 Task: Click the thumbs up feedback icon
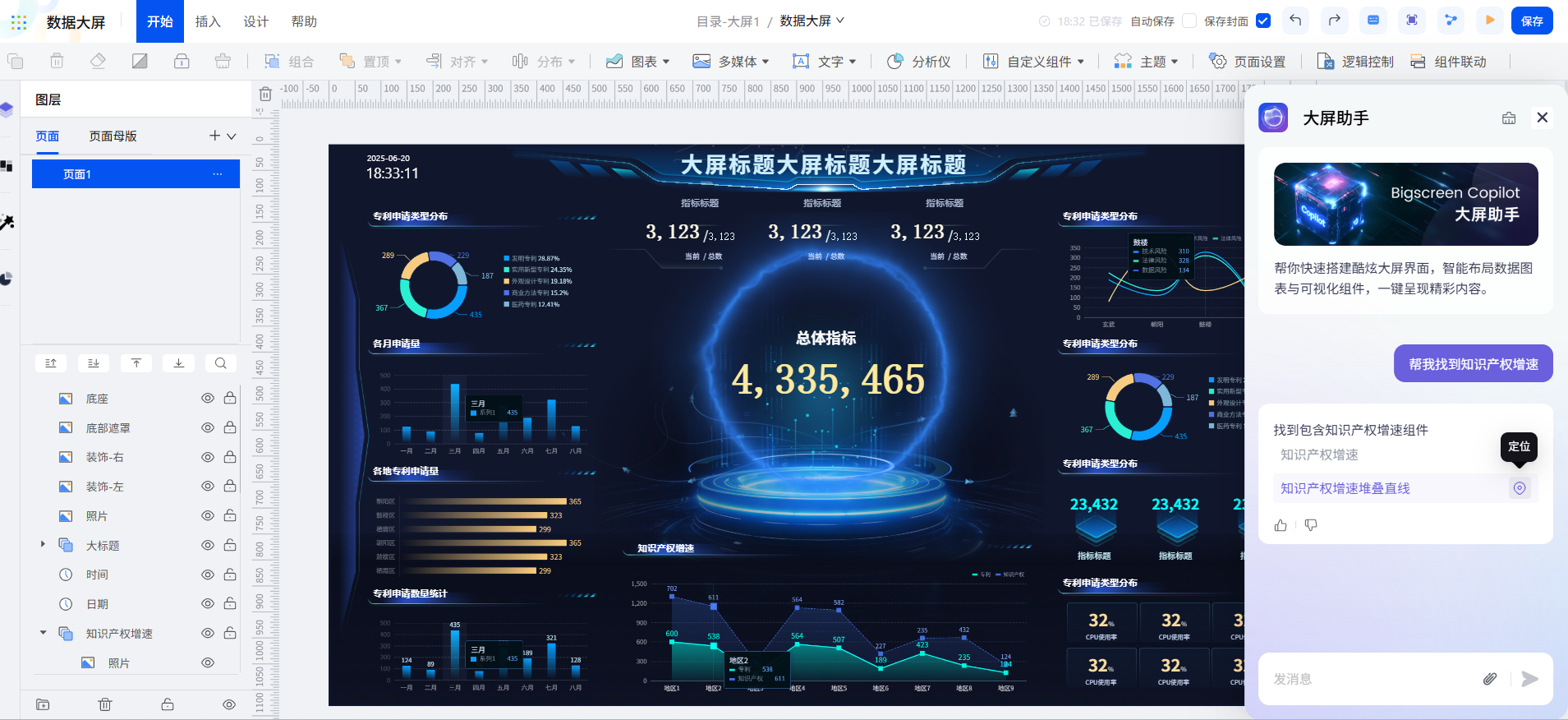click(x=1281, y=525)
